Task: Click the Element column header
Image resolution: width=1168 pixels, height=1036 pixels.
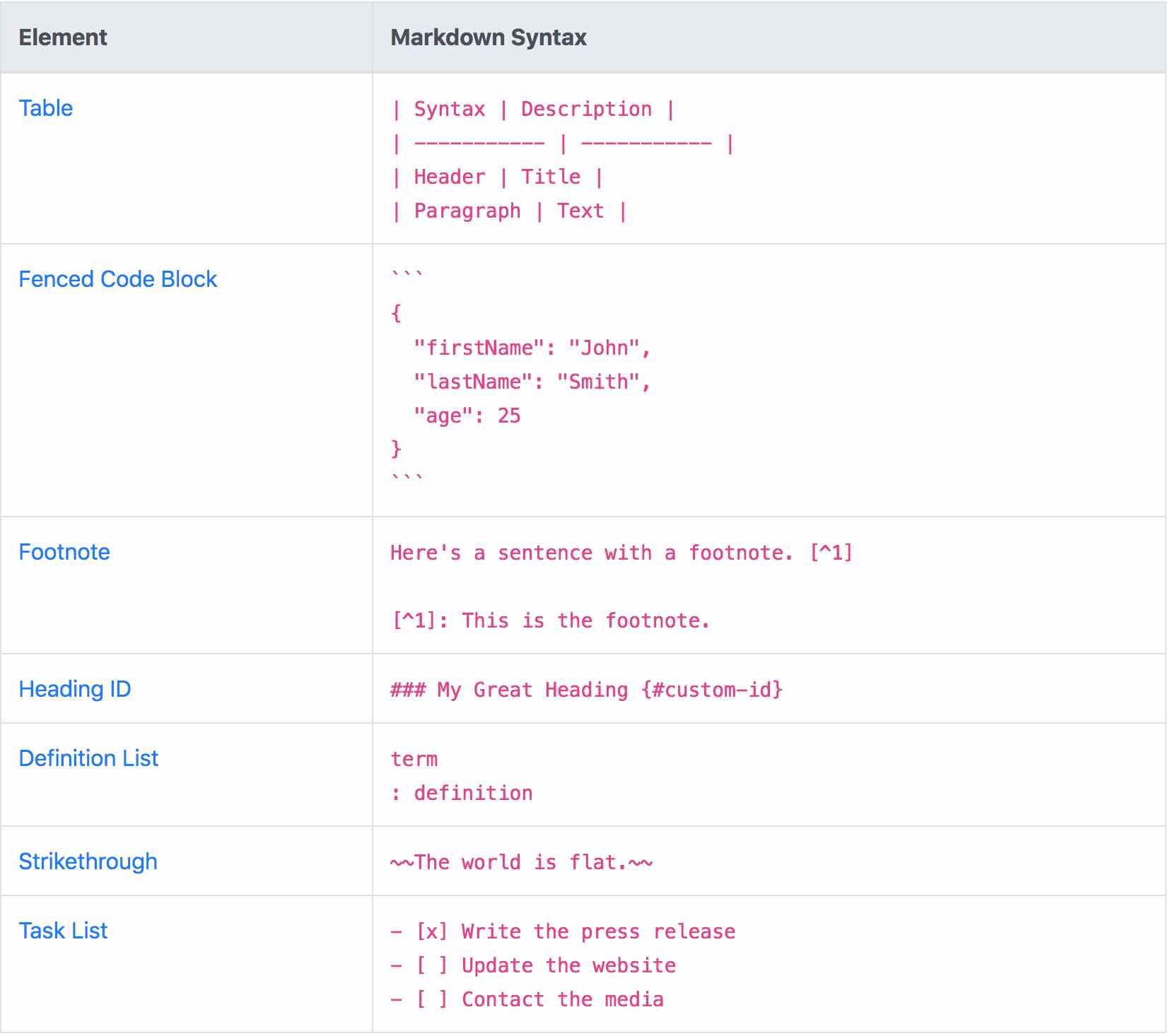Action: tap(63, 37)
